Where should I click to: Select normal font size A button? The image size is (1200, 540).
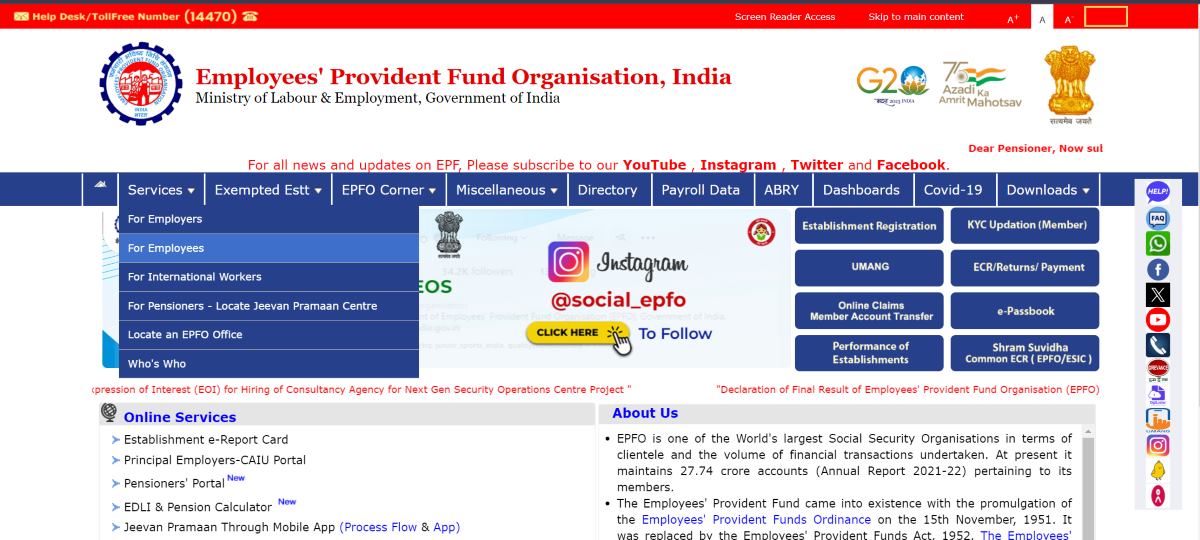click(x=1042, y=18)
